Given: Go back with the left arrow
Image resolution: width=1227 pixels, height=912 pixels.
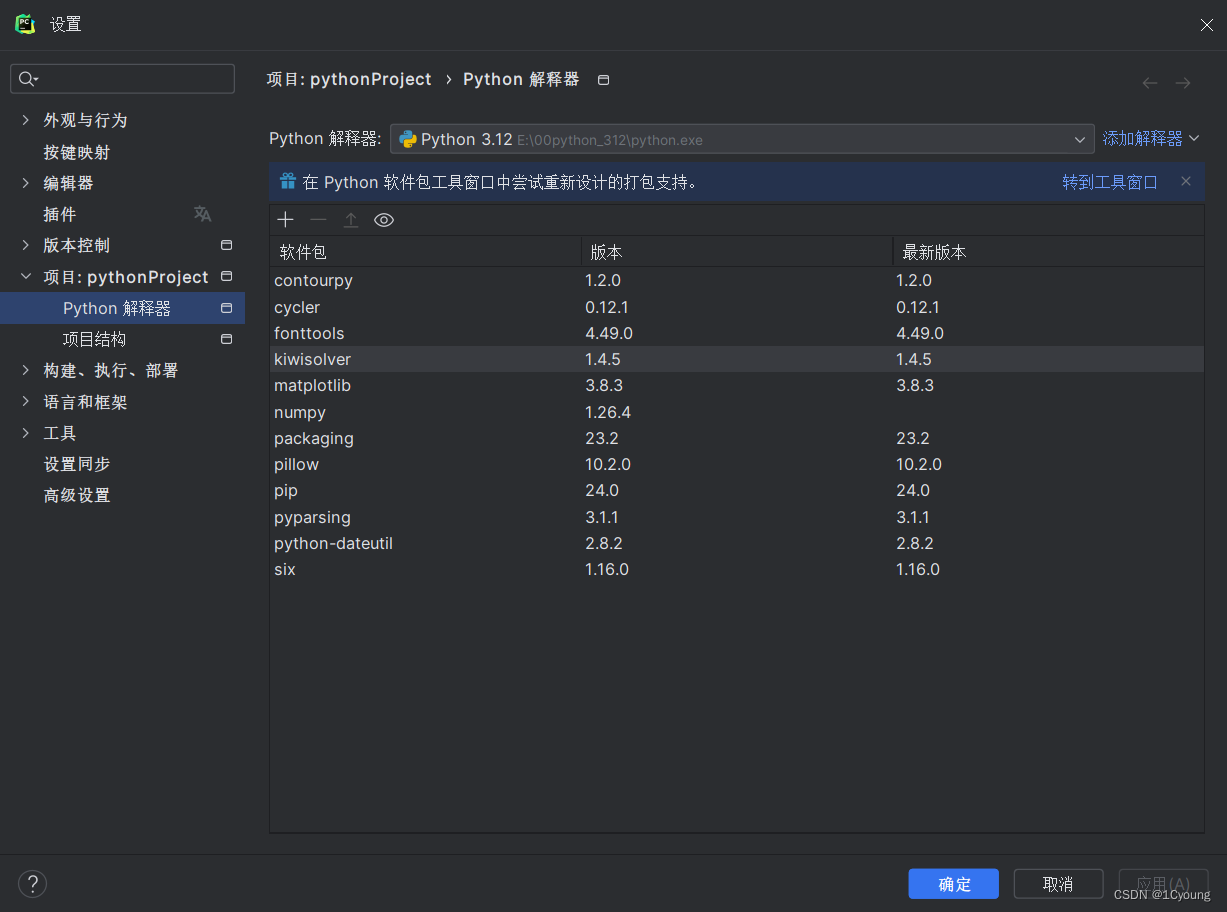Looking at the screenshot, I should [x=1150, y=83].
